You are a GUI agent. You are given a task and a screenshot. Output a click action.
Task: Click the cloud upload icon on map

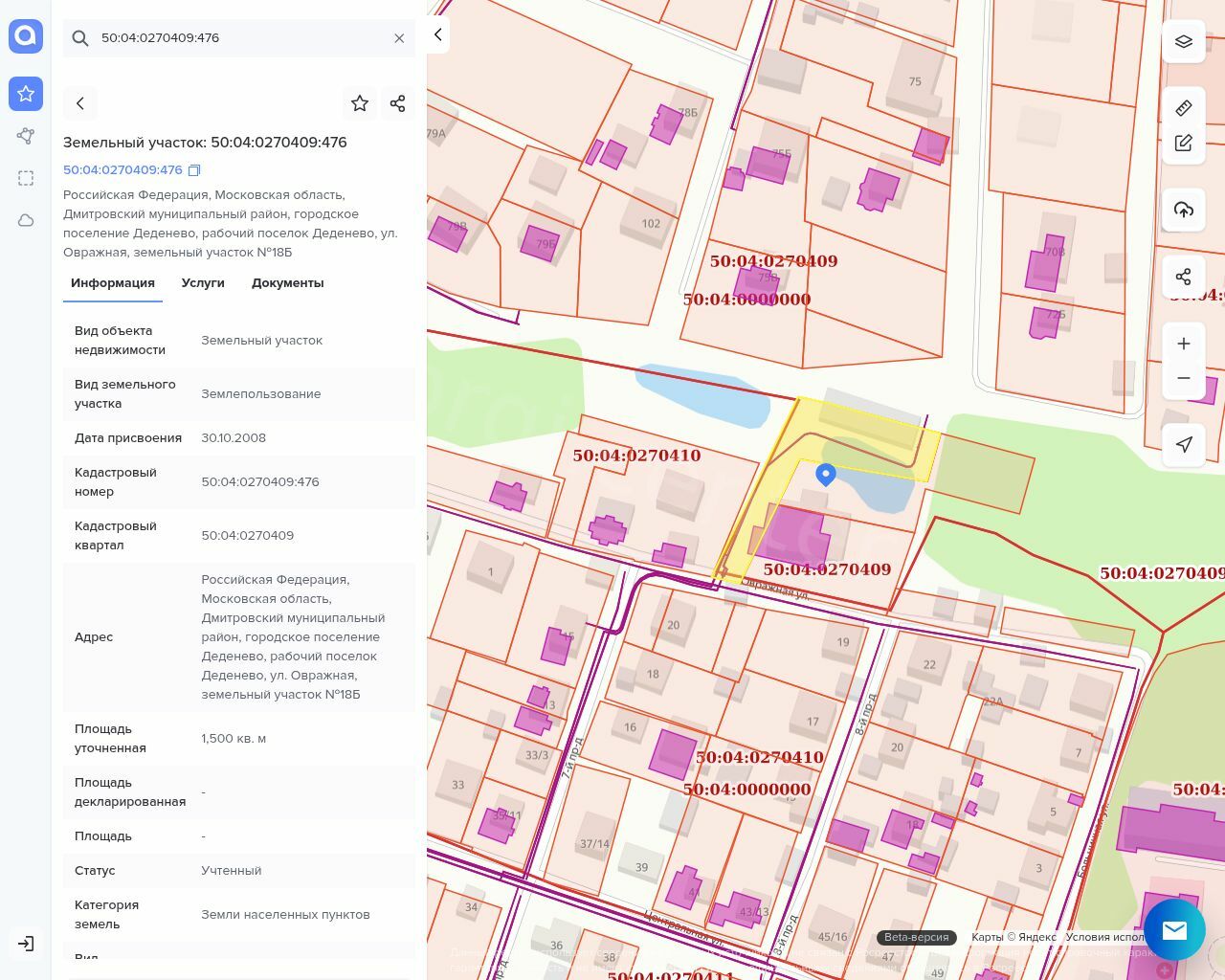tap(1183, 210)
